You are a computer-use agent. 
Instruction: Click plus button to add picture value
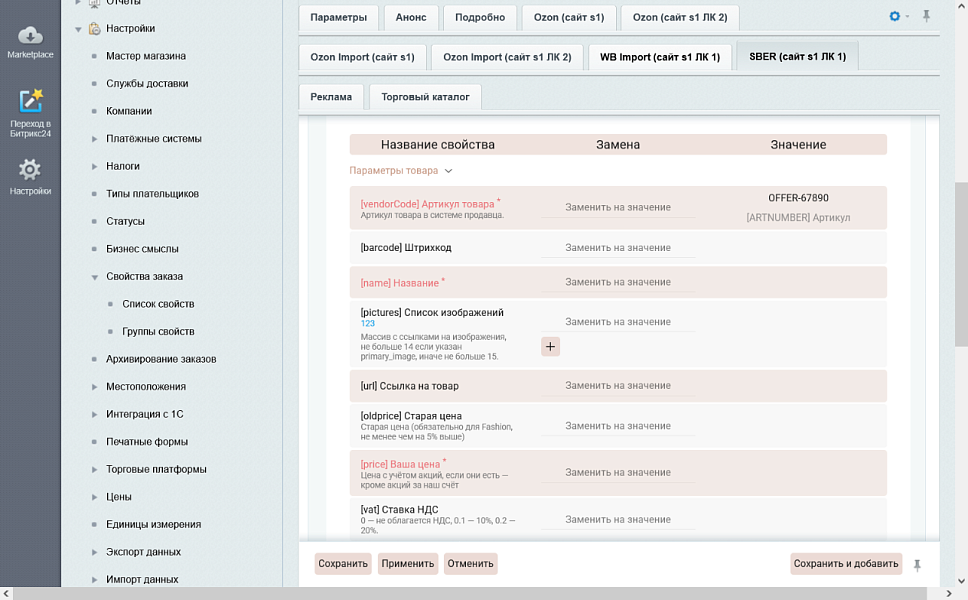pos(550,346)
